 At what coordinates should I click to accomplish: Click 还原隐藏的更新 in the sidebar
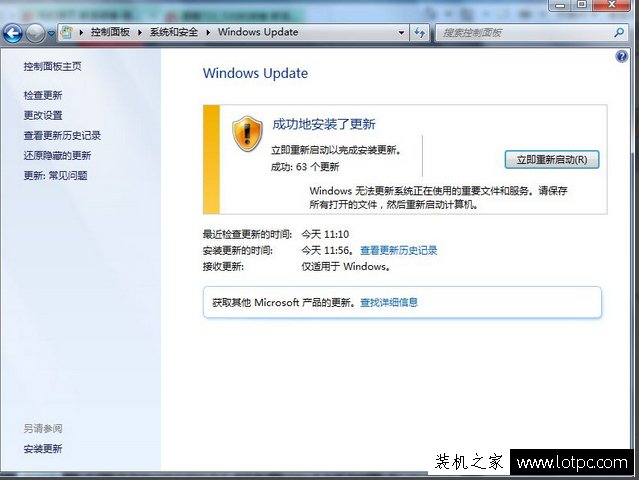(x=57, y=155)
